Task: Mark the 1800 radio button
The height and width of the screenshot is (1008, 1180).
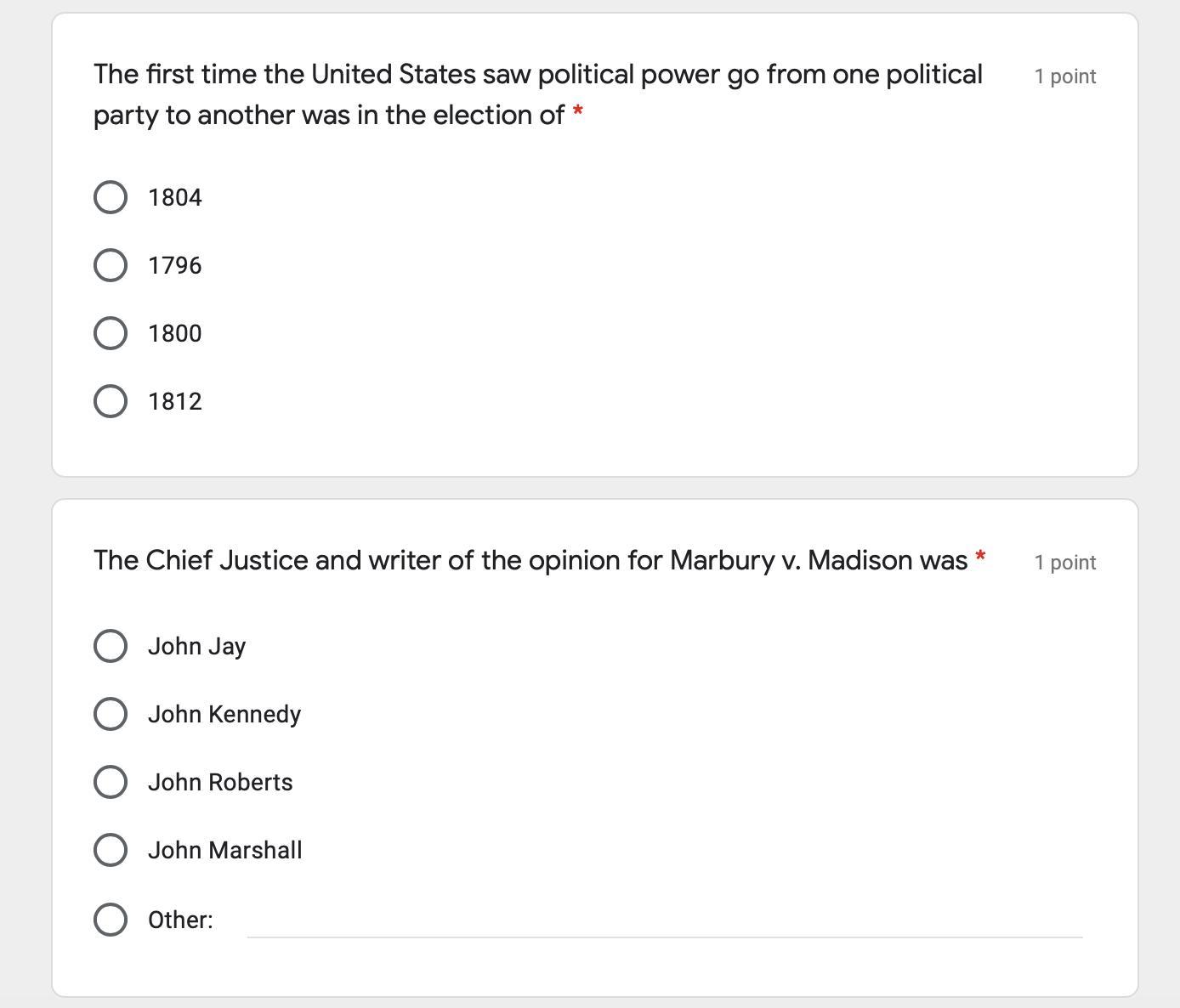Action: click(x=111, y=333)
